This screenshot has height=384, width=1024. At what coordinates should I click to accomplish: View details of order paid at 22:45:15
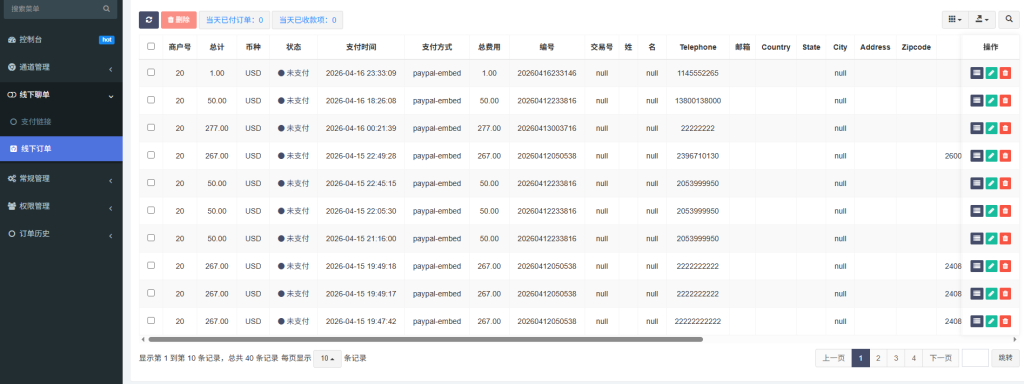[976, 184]
